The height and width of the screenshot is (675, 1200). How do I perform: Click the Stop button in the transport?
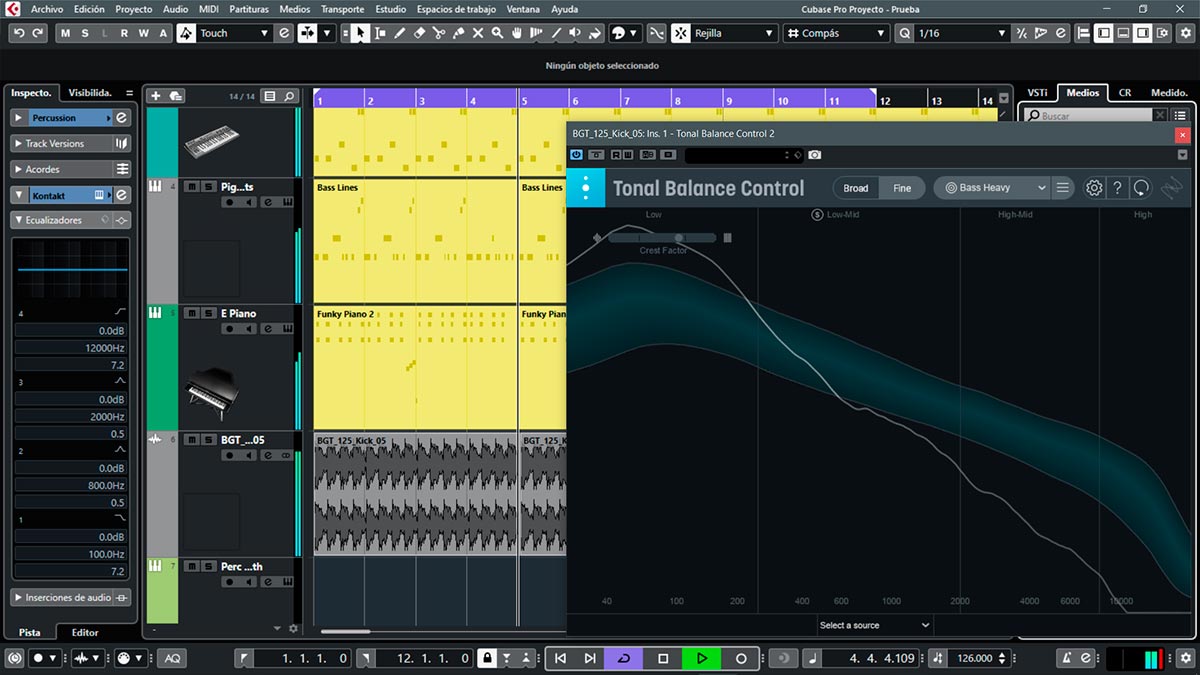pos(663,658)
